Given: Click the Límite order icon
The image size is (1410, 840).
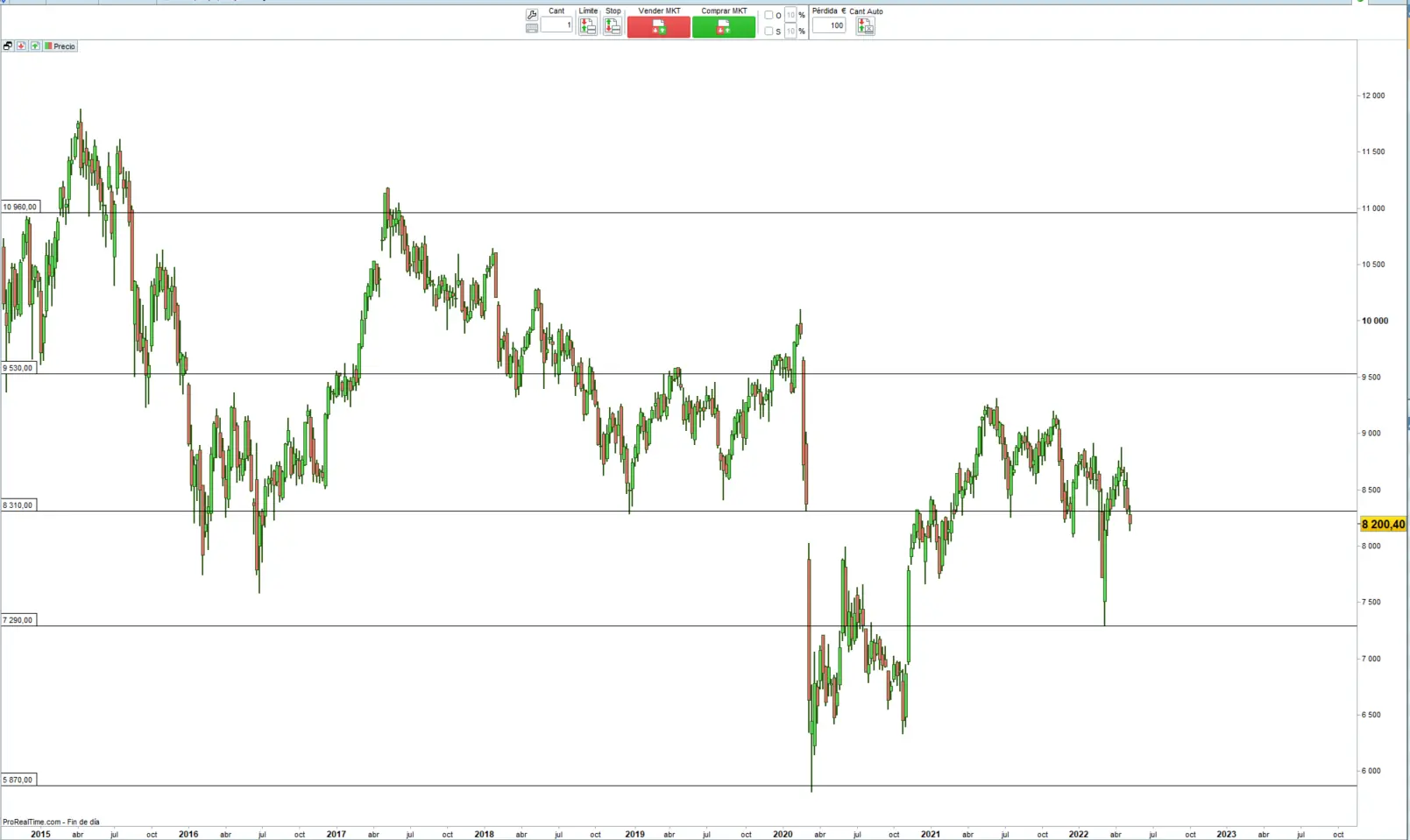Looking at the screenshot, I should (x=587, y=27).
